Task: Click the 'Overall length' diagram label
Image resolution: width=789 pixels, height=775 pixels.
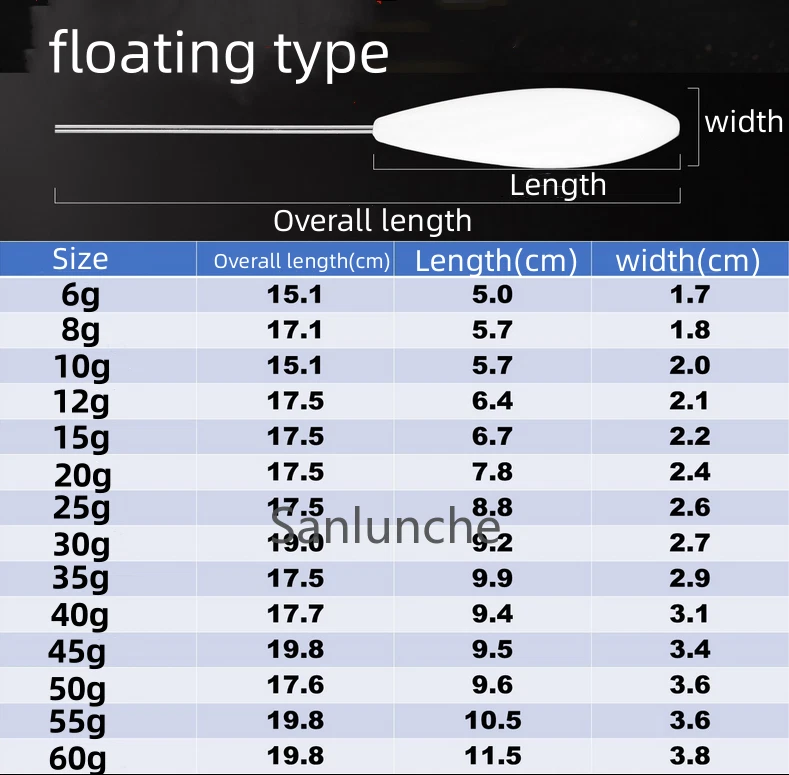Action: [372, 220]
